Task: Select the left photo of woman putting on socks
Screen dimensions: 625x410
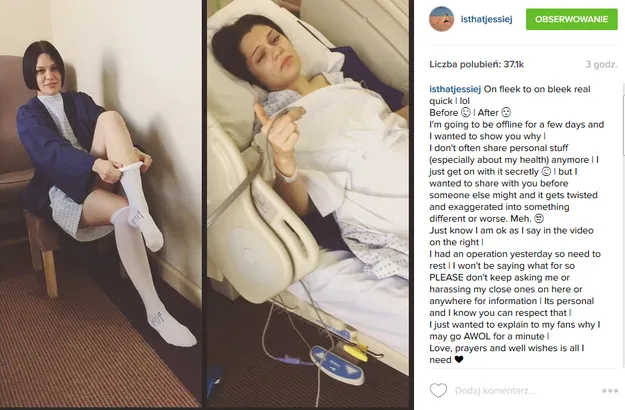Action: tap(100, 204)
